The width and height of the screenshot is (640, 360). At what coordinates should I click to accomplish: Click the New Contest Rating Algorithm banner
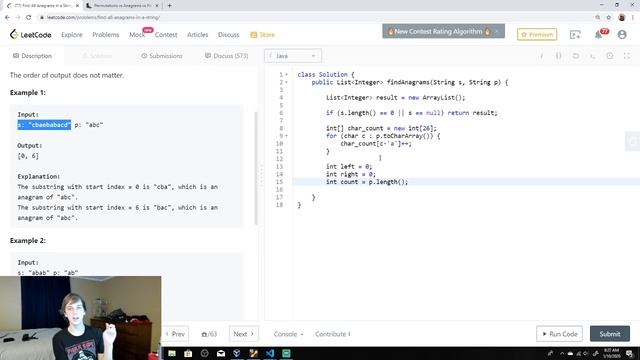(x=443, y=31)
